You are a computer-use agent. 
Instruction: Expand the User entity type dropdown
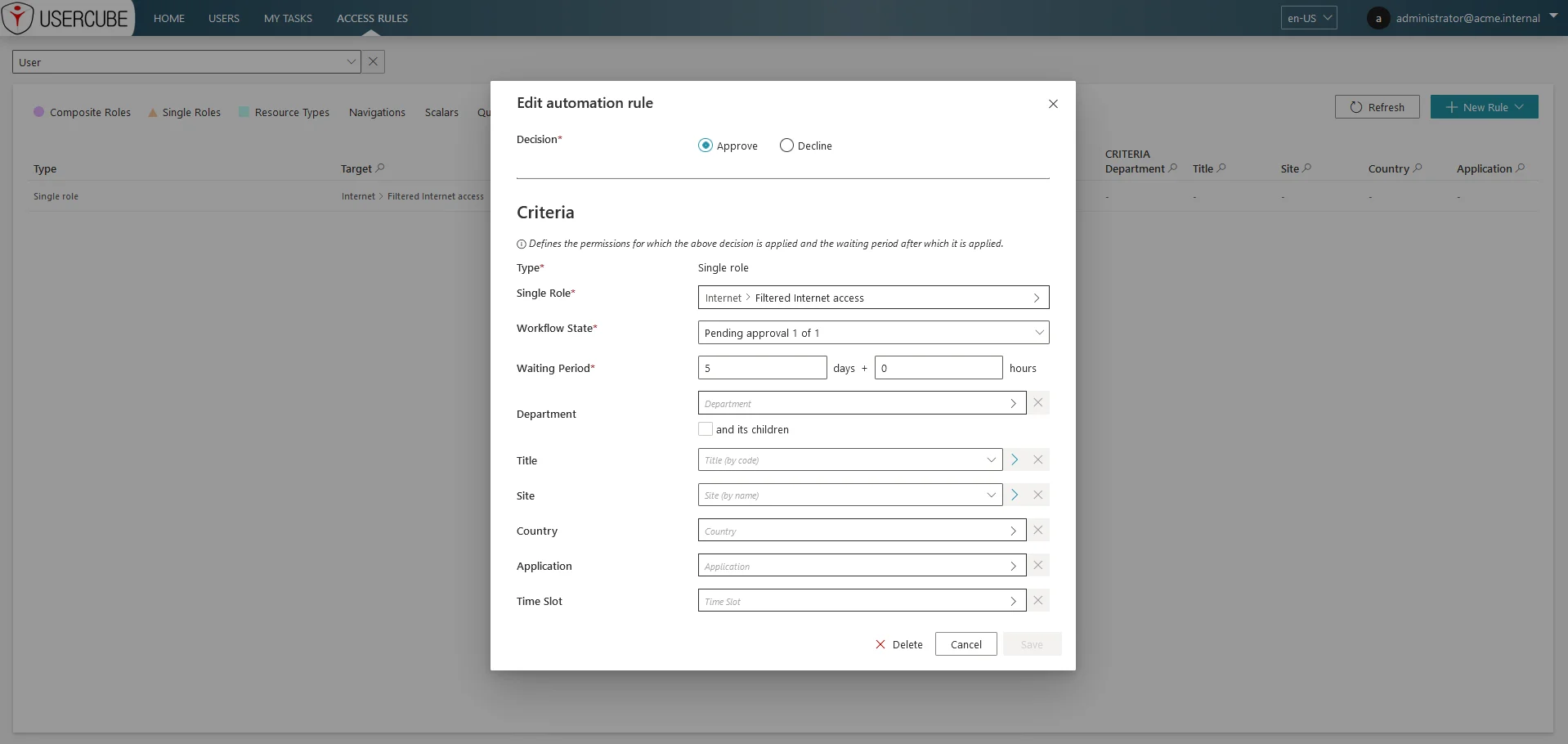[x=351, y=62]
